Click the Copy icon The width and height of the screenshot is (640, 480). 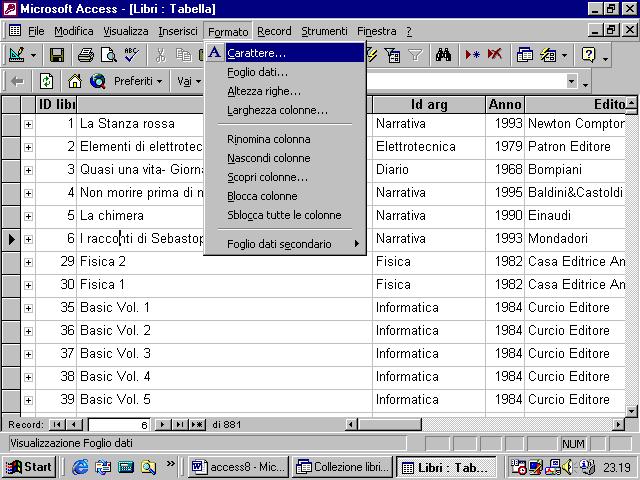tap(184, 55)
